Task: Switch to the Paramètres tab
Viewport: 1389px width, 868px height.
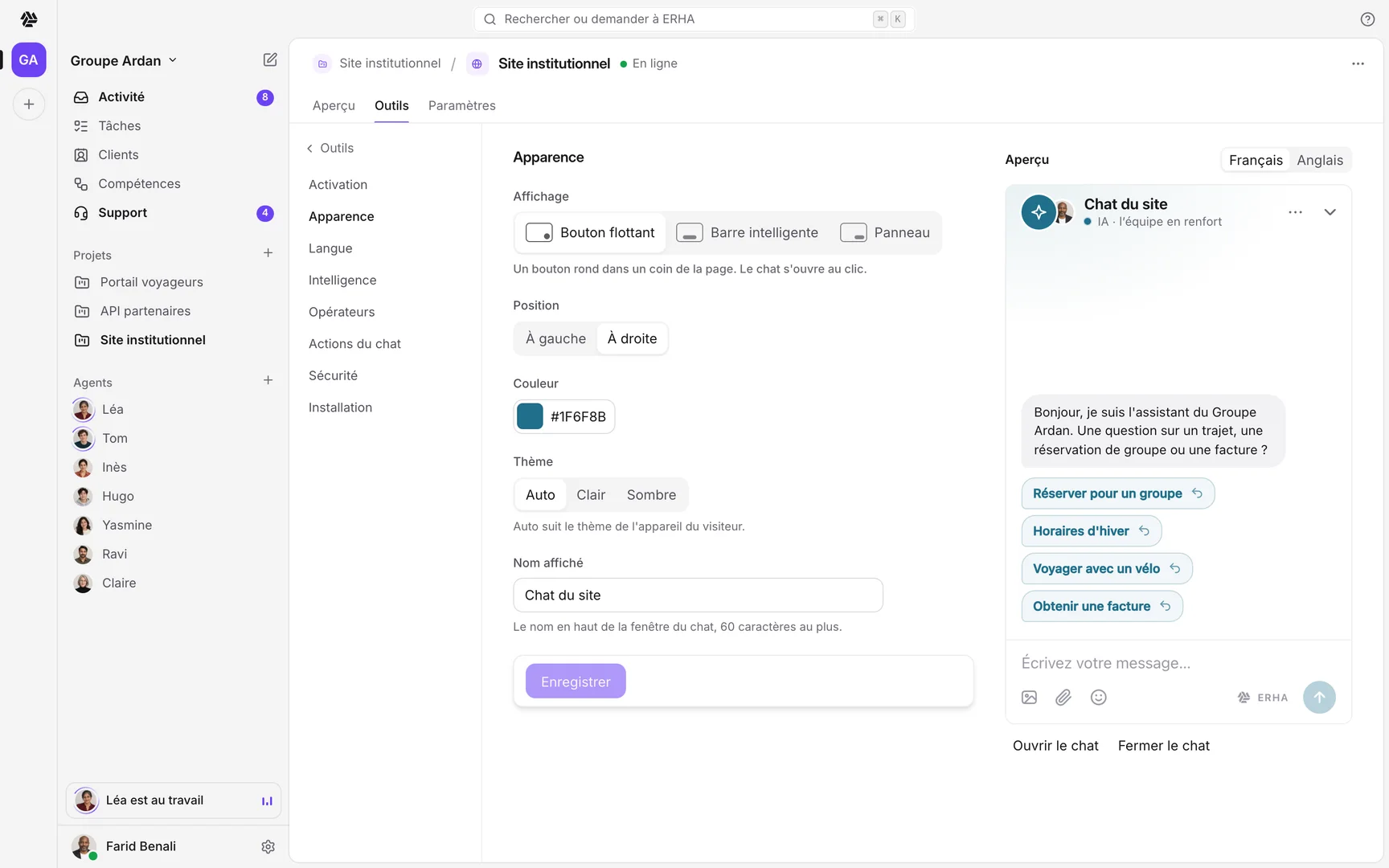Action: (462, 106)
